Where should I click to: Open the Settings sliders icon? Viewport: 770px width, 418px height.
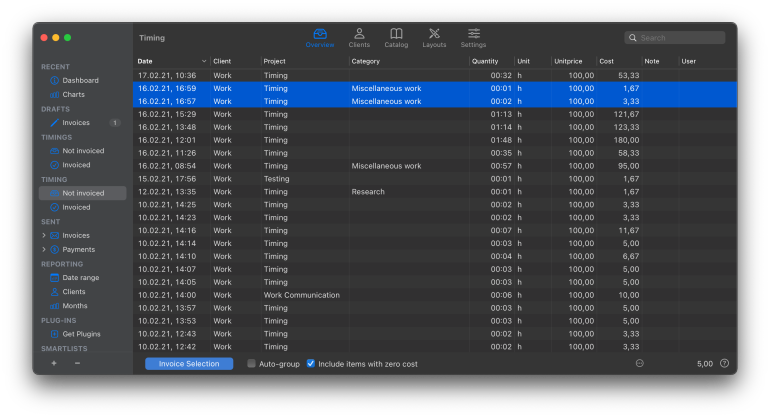point(473,37)
